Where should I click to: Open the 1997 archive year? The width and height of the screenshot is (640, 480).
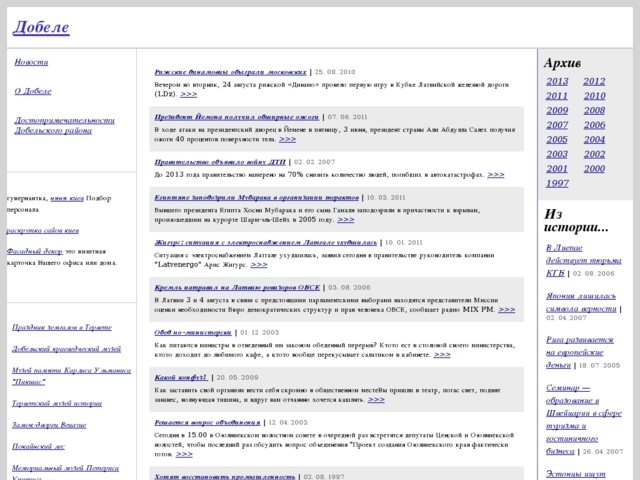(557, 183)
